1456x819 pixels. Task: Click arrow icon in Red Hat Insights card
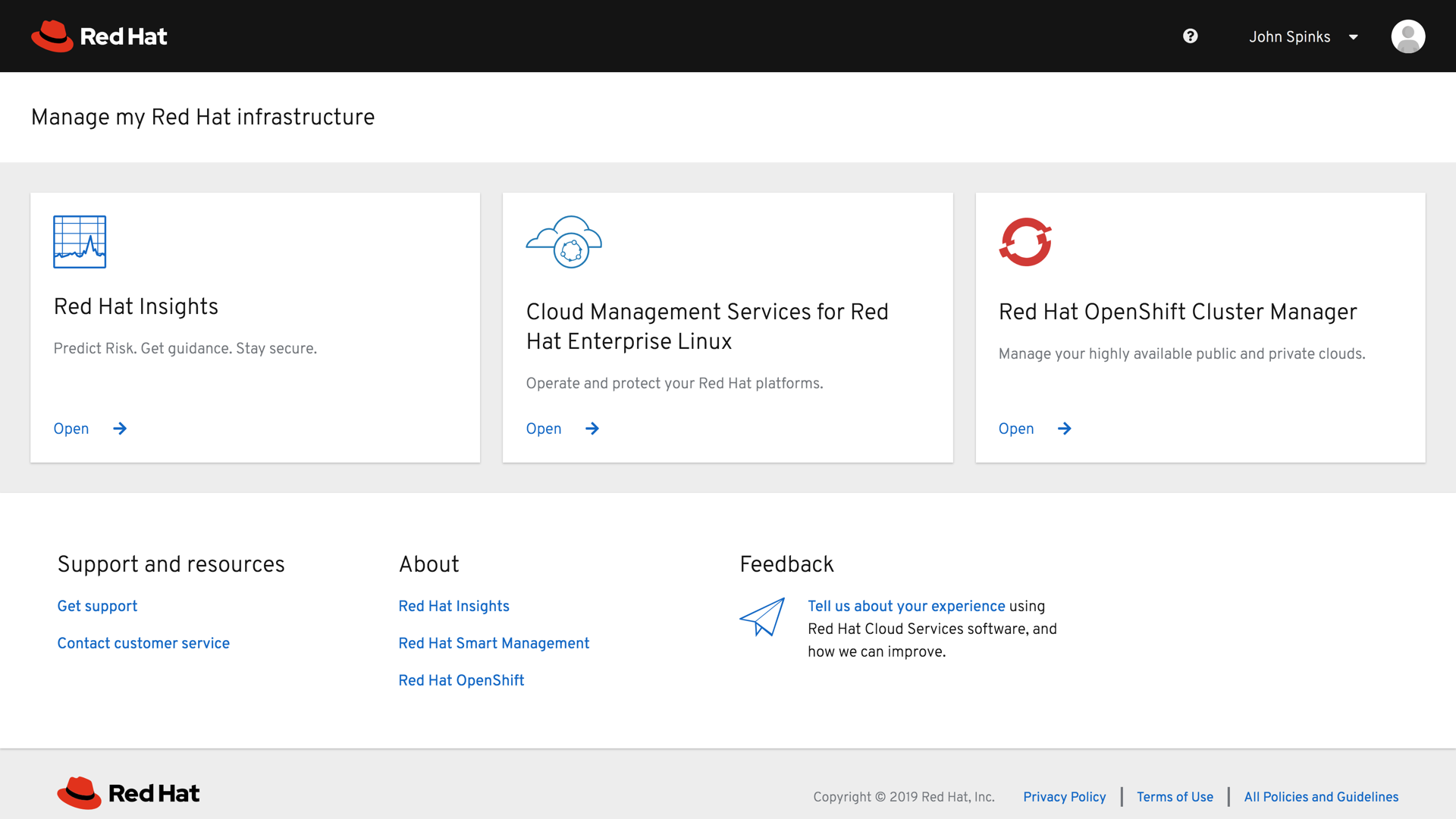[x=120, y=428]
